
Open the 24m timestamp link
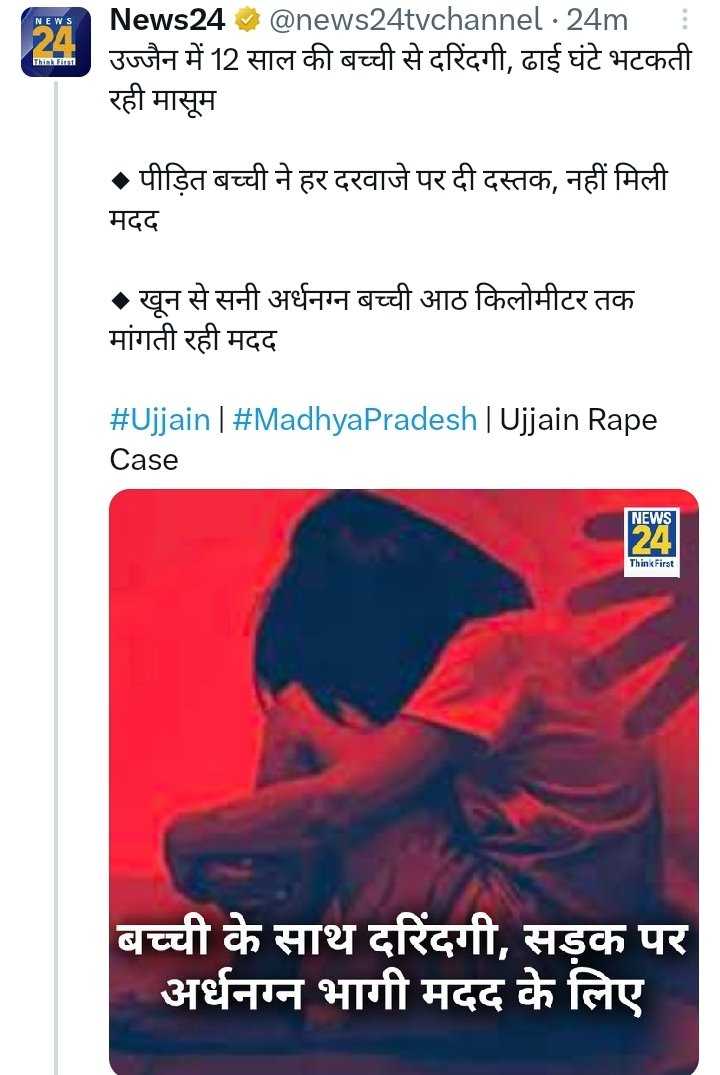click(x=597, y=21)
